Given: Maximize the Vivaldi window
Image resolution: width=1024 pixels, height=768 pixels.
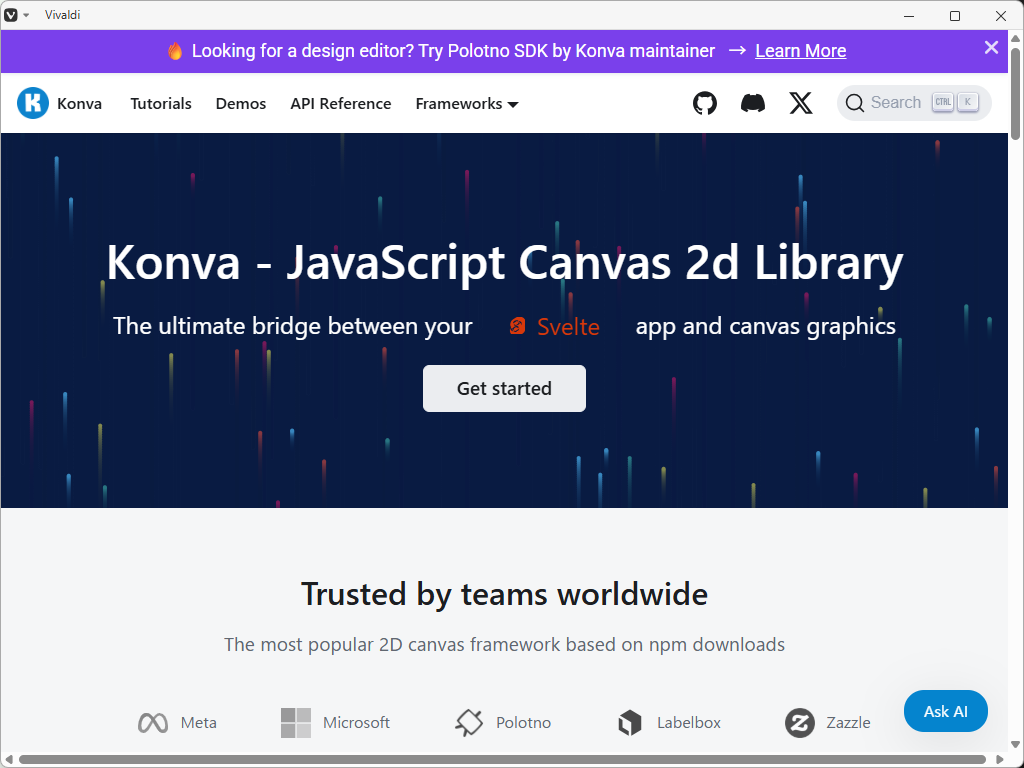Looking at the screenshot, I should [x=955, y=16].
